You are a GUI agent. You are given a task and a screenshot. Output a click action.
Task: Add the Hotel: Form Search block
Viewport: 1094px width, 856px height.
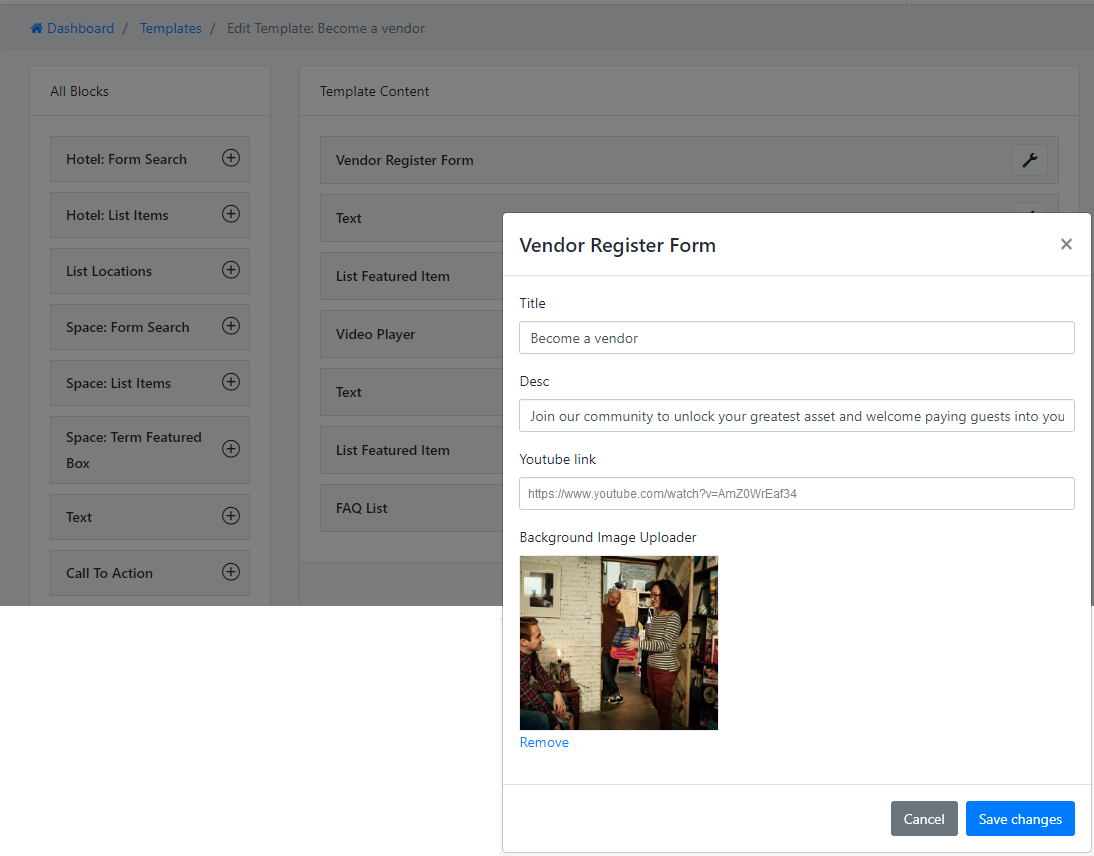click(230, 158)
